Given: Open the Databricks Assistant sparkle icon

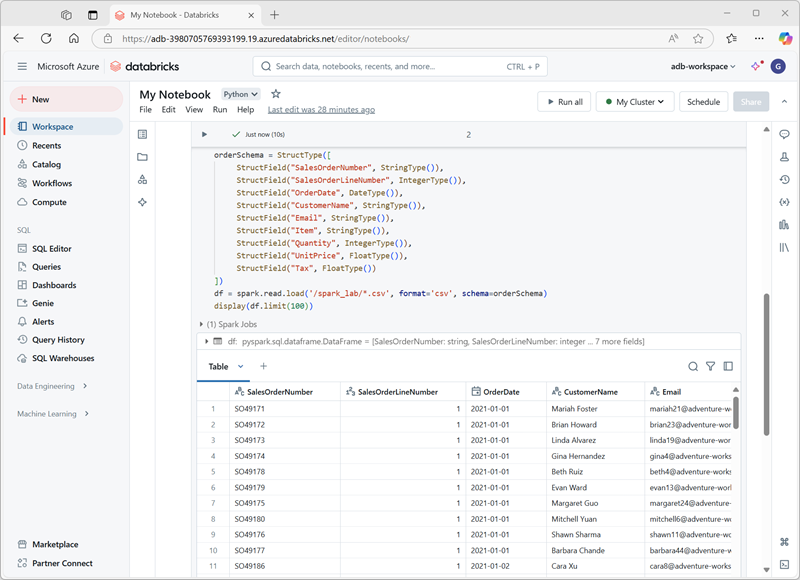Looking at the screenshot, I should coord(142,201).
